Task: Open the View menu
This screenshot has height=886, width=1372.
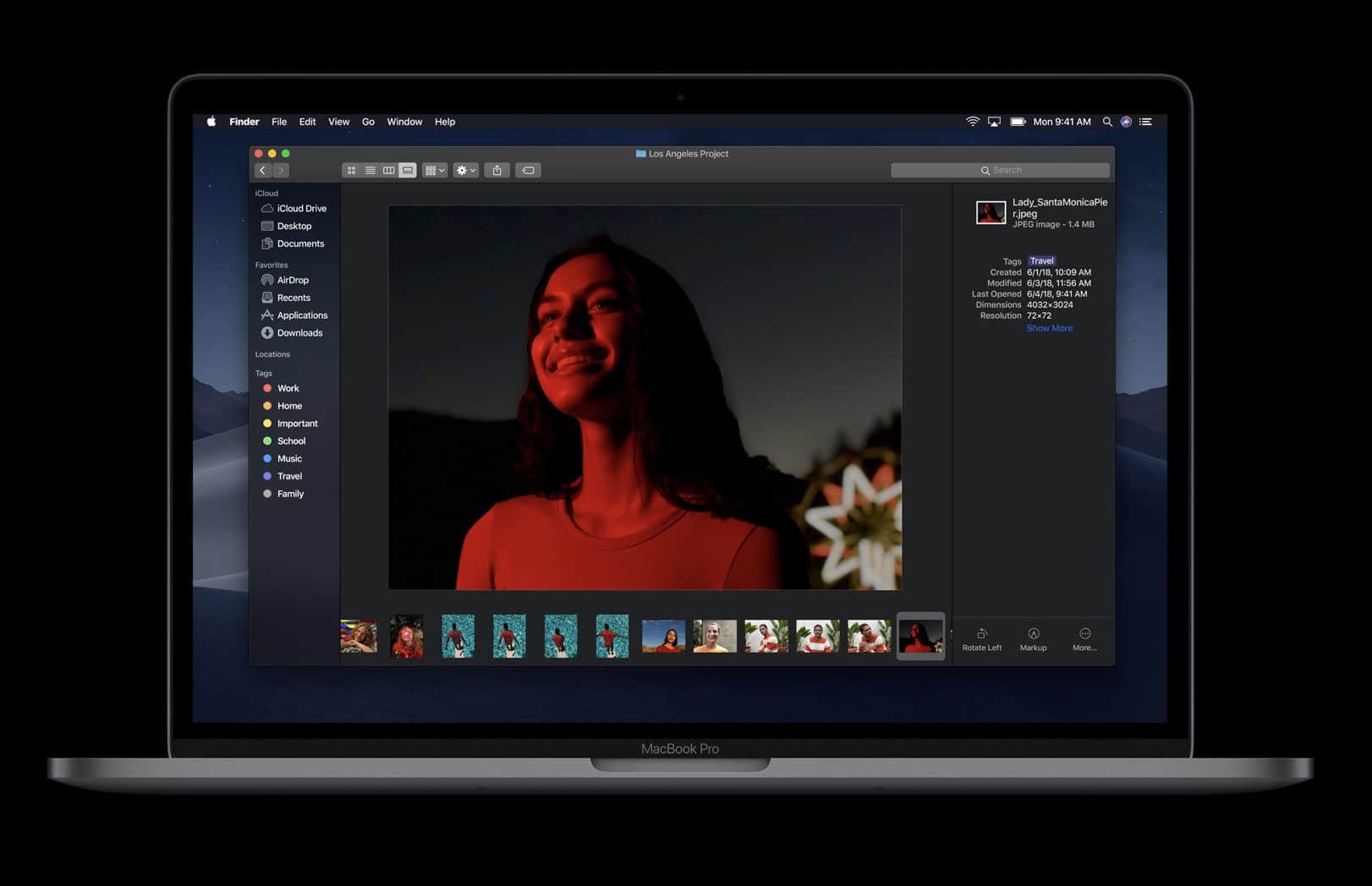Action: pos(339,122)
